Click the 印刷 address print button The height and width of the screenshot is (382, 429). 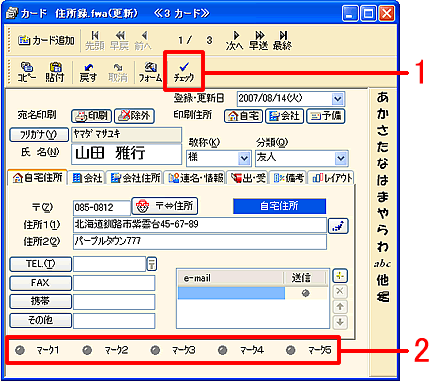92,116
